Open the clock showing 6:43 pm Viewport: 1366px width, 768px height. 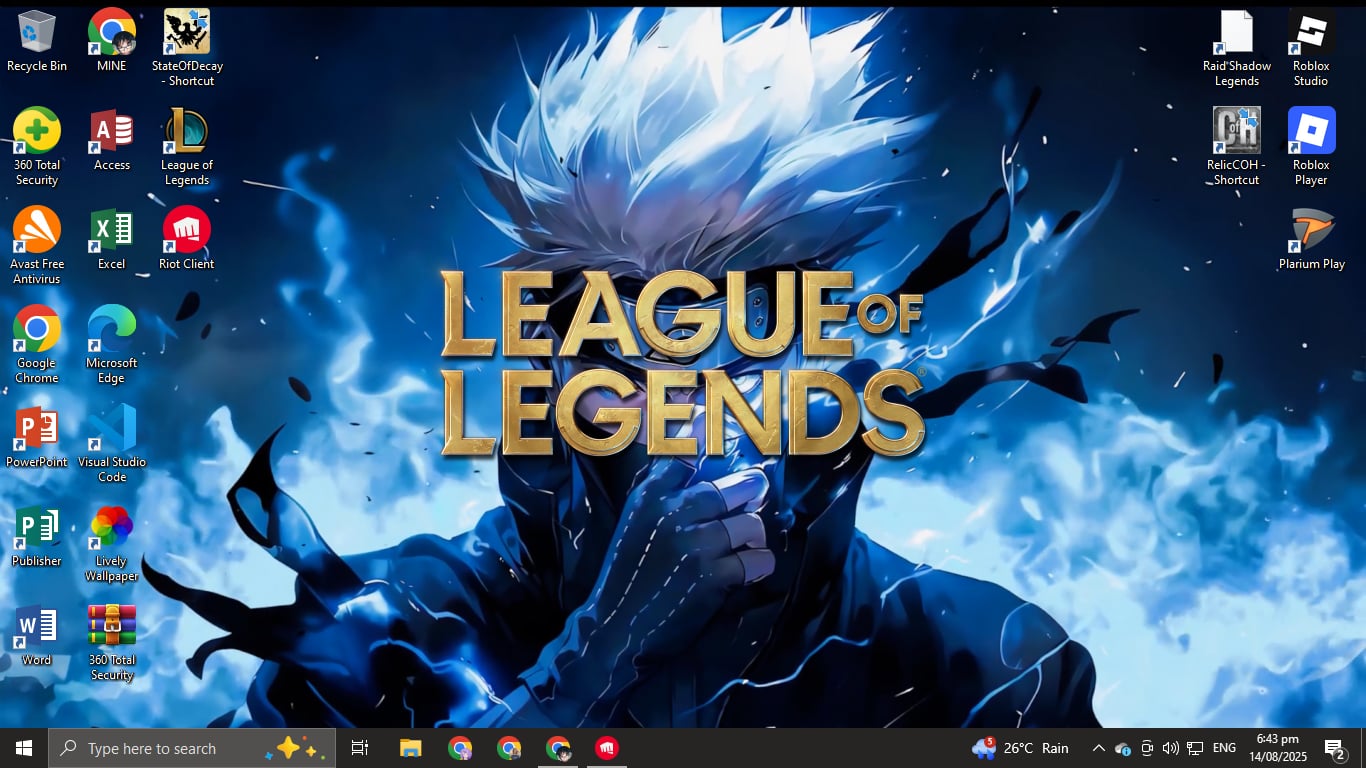(x=1277, y=748)
